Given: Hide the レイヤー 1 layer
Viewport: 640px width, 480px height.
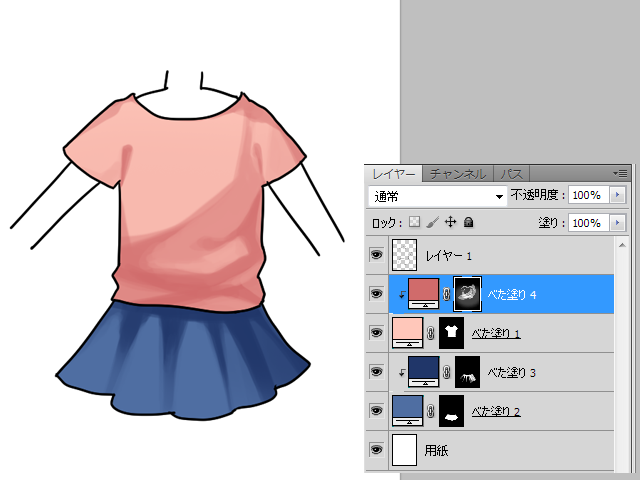Looking at the screenshot, I should pos(376,255).
